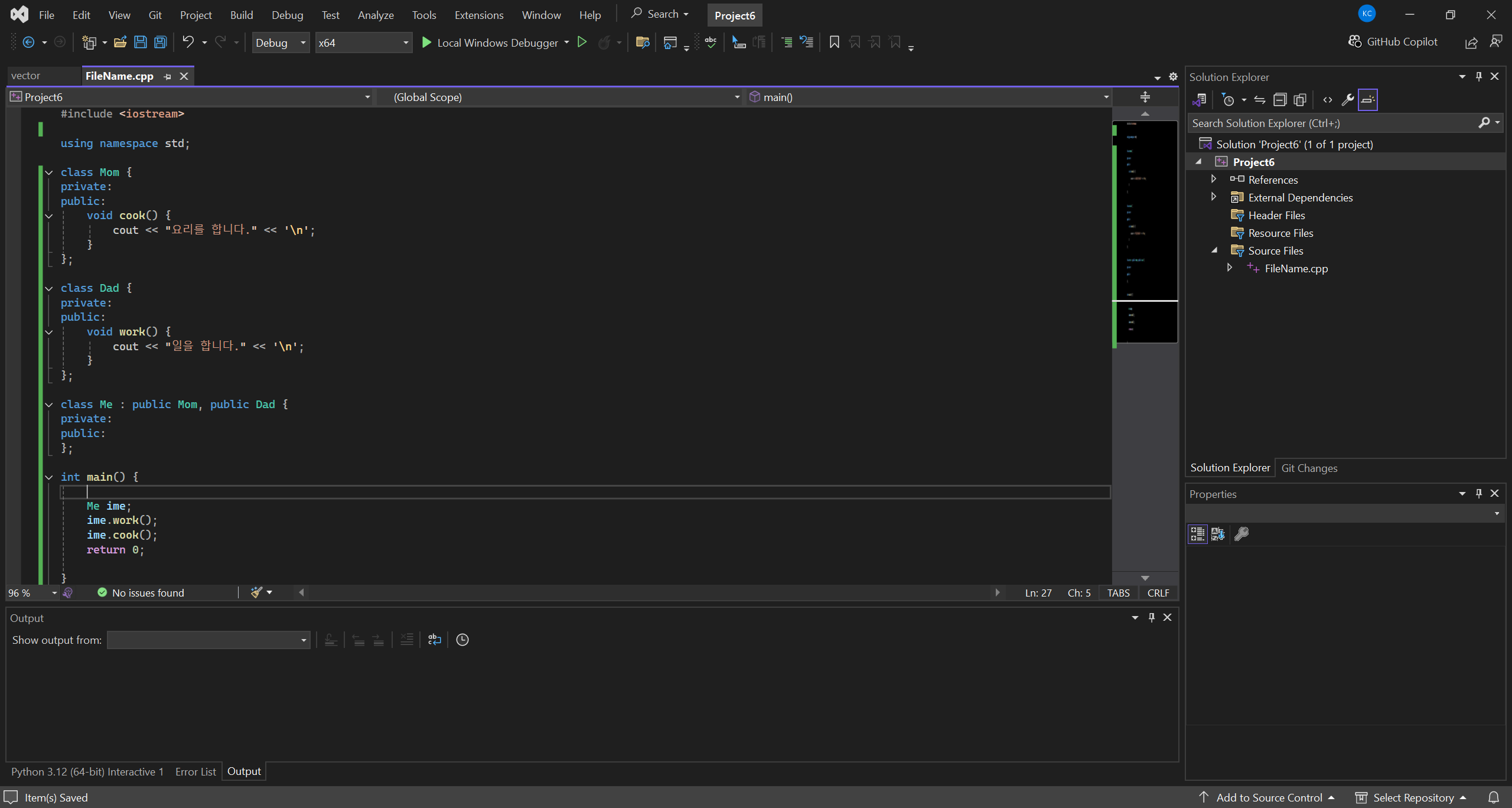Collapse the class Mom code block
The width and height of the screenshot is (1512, 808).
point(49,172)
